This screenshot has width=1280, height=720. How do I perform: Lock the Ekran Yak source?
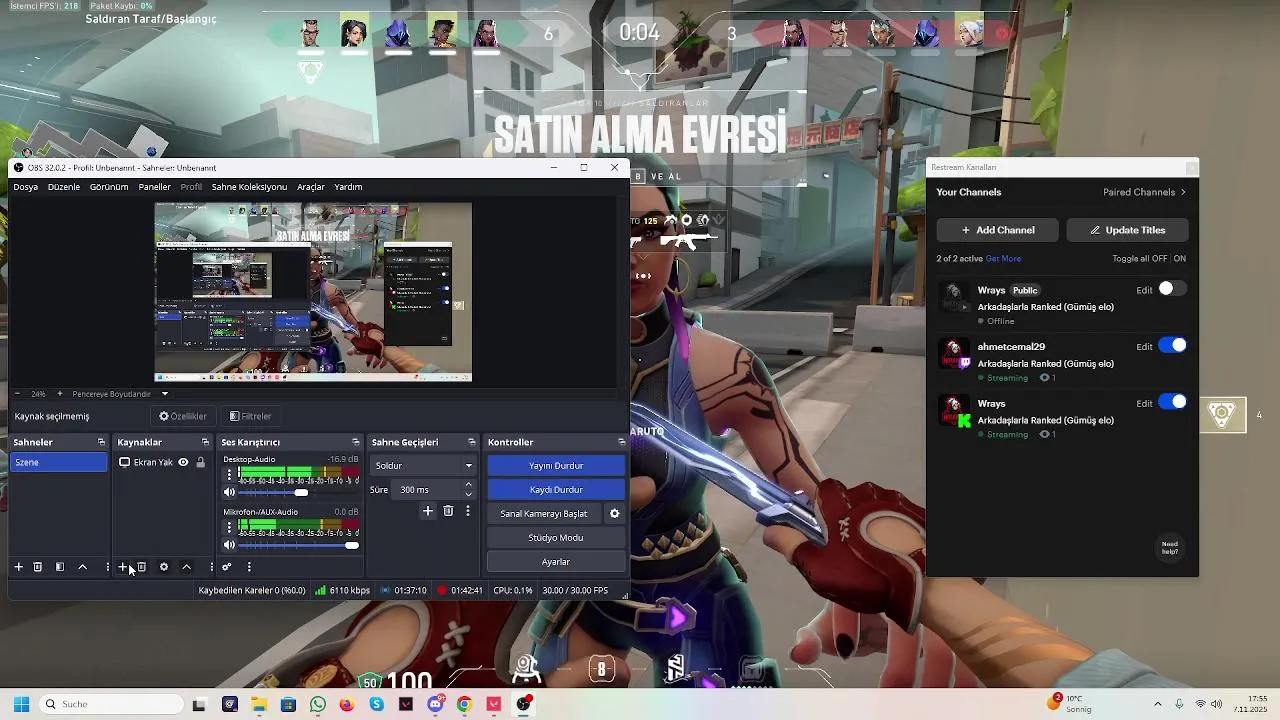[200, 462]
